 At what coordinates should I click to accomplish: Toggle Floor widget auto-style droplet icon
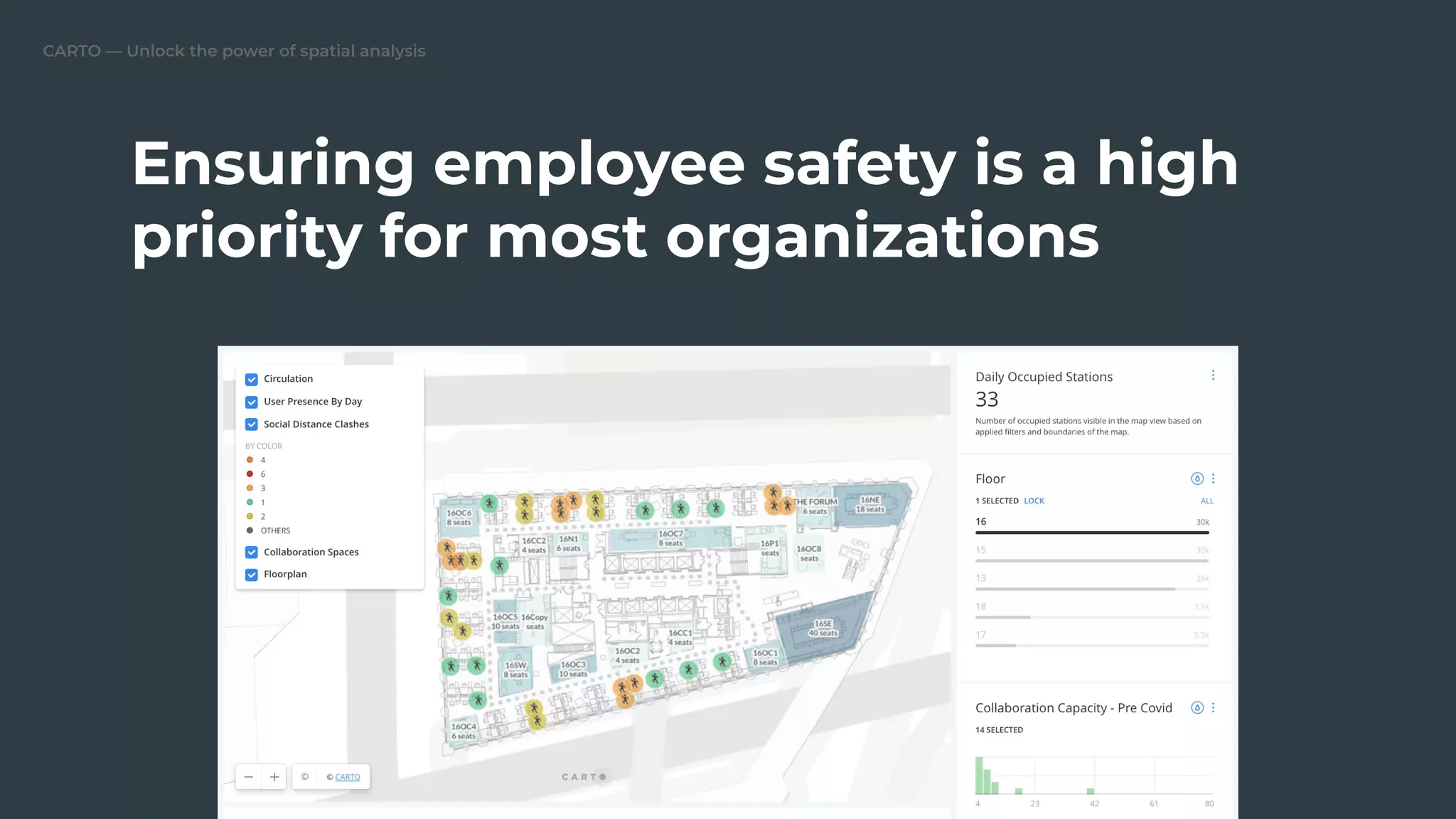click(1197, 478)
